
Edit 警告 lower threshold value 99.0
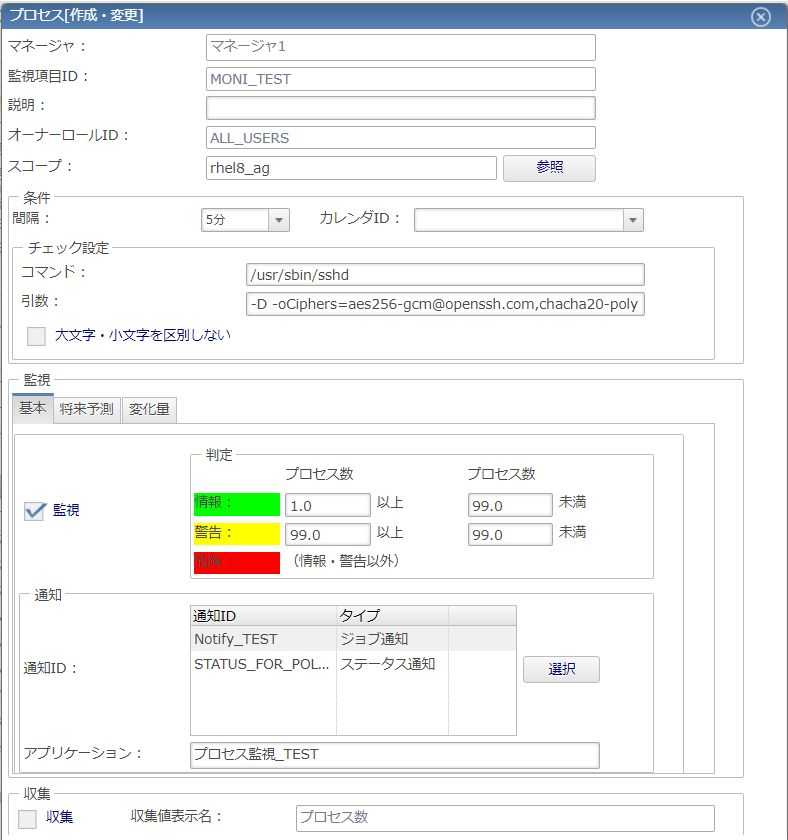pos(327,534)
